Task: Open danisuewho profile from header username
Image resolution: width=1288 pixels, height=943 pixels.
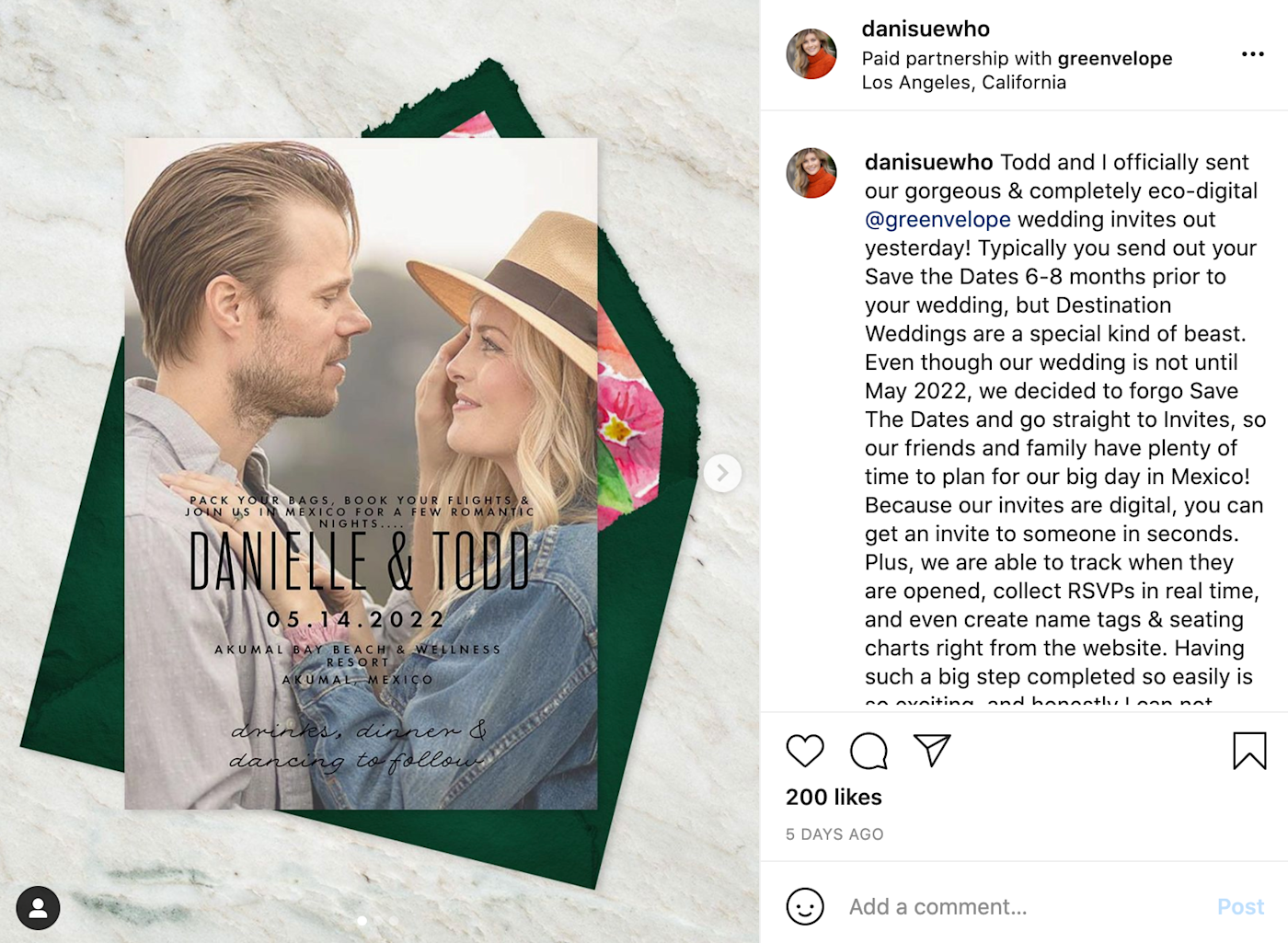Action: pyautogui.click(x=926, y=29)
